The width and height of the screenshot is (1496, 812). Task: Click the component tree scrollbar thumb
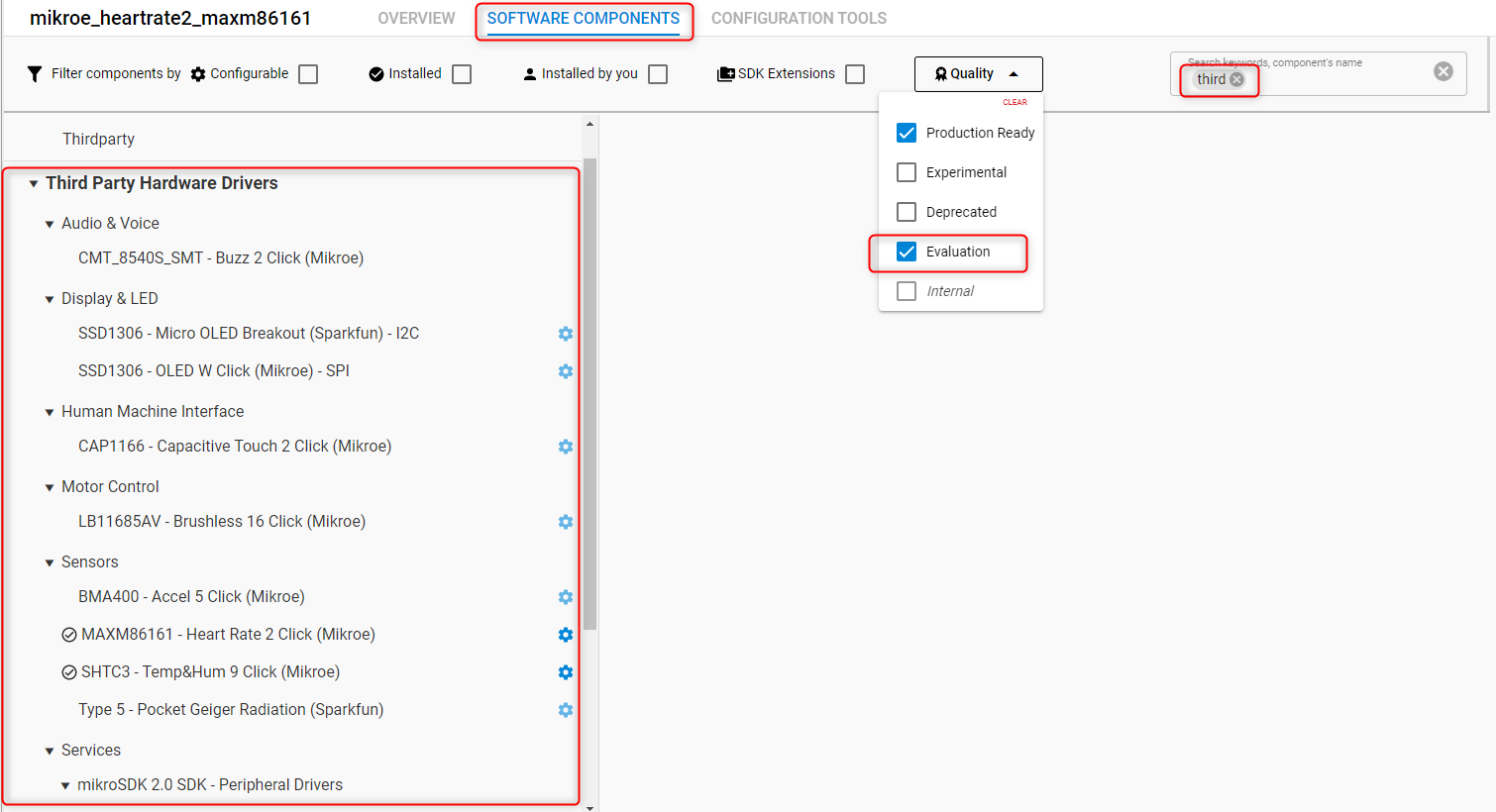coord(590,394)
